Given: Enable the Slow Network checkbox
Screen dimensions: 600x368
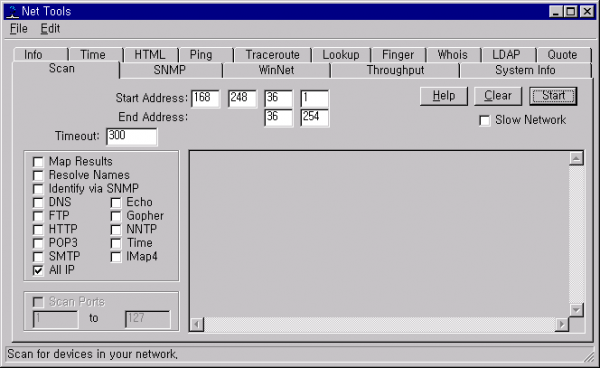Looking at the screenshot, I should click(x=484, y=120).
